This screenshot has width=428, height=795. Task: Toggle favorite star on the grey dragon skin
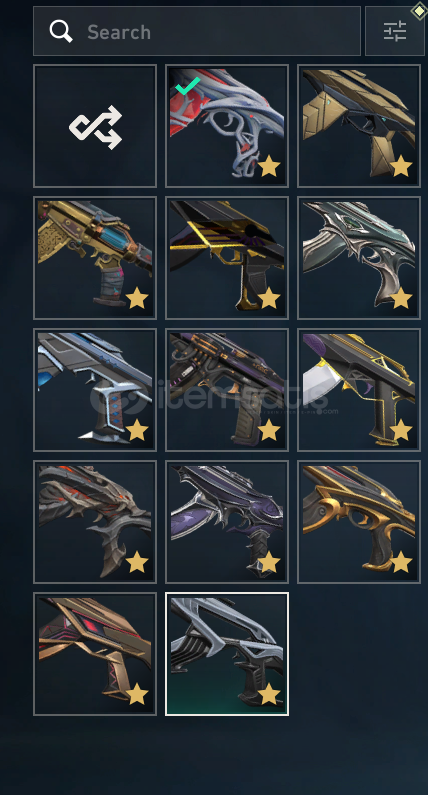tap(137, 562)
